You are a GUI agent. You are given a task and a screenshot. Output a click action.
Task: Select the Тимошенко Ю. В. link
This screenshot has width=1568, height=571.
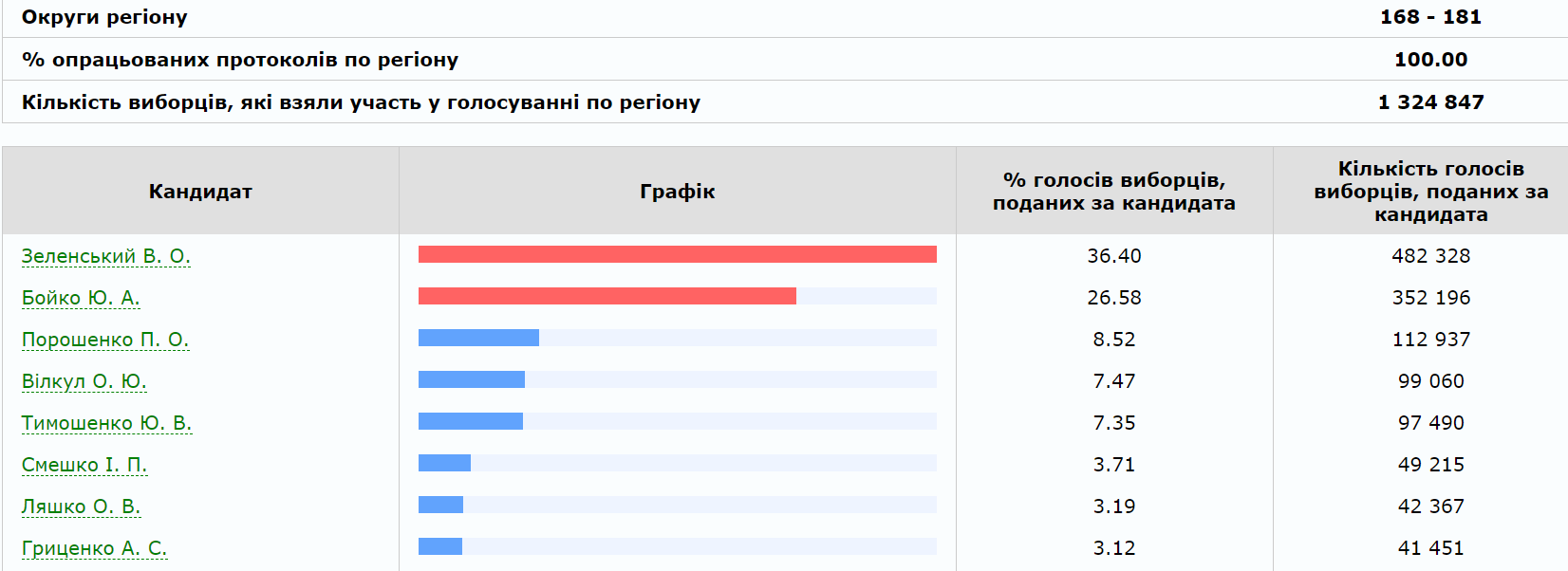click(106, 423)
